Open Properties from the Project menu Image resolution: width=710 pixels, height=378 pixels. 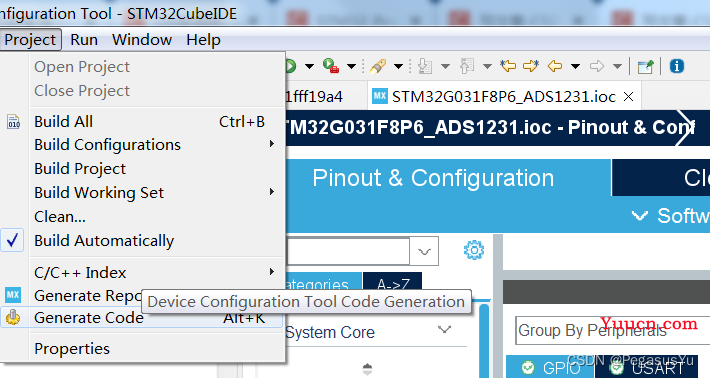pos(143,349)
